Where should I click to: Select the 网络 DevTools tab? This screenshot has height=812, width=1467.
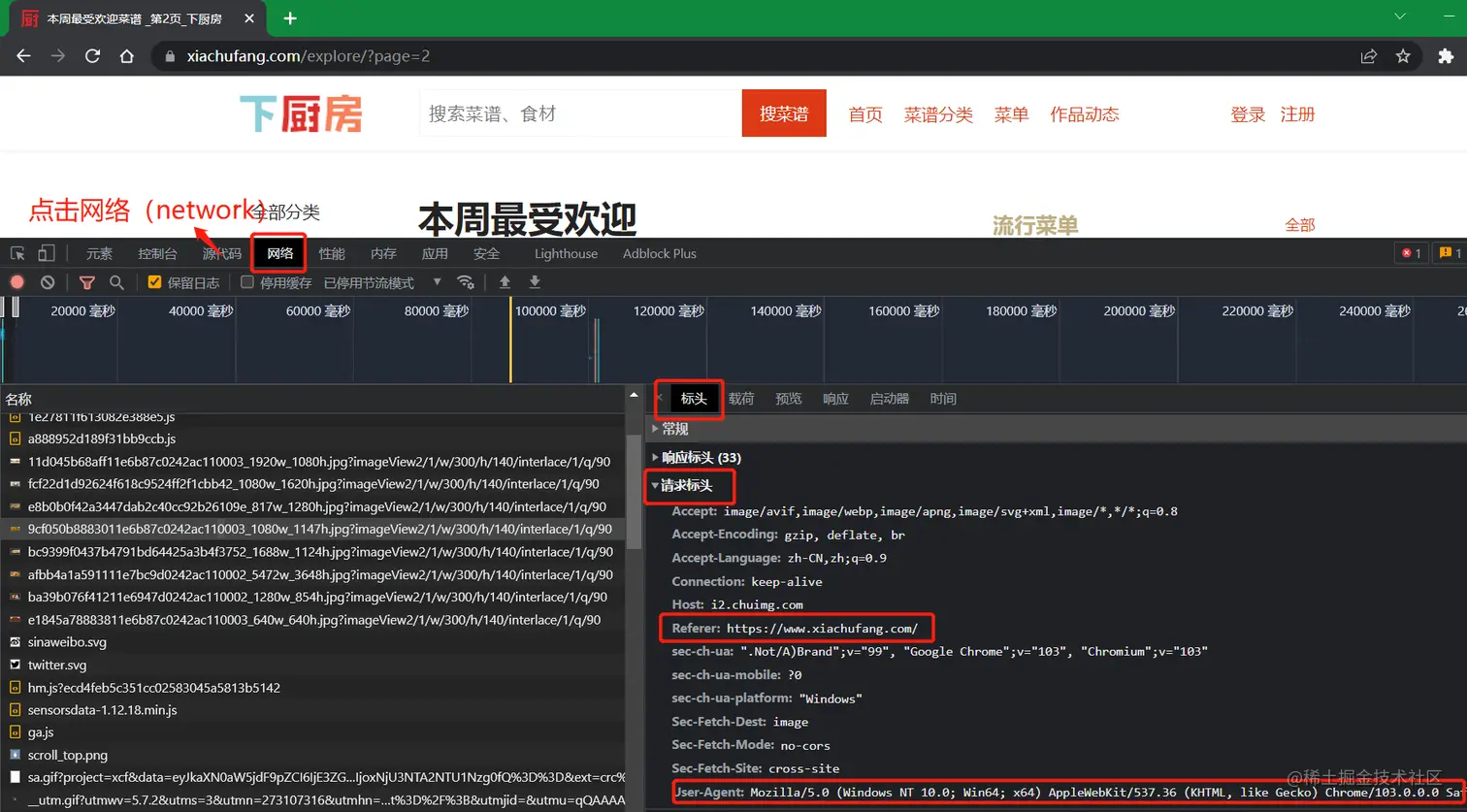(279, 253)
